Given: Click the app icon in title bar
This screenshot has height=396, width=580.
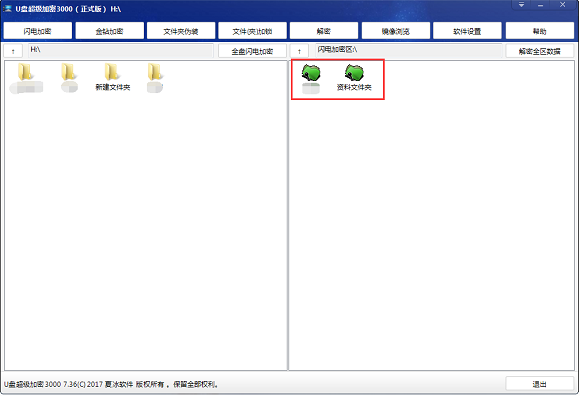Looking at the screenshot, I should pos(7,9).
